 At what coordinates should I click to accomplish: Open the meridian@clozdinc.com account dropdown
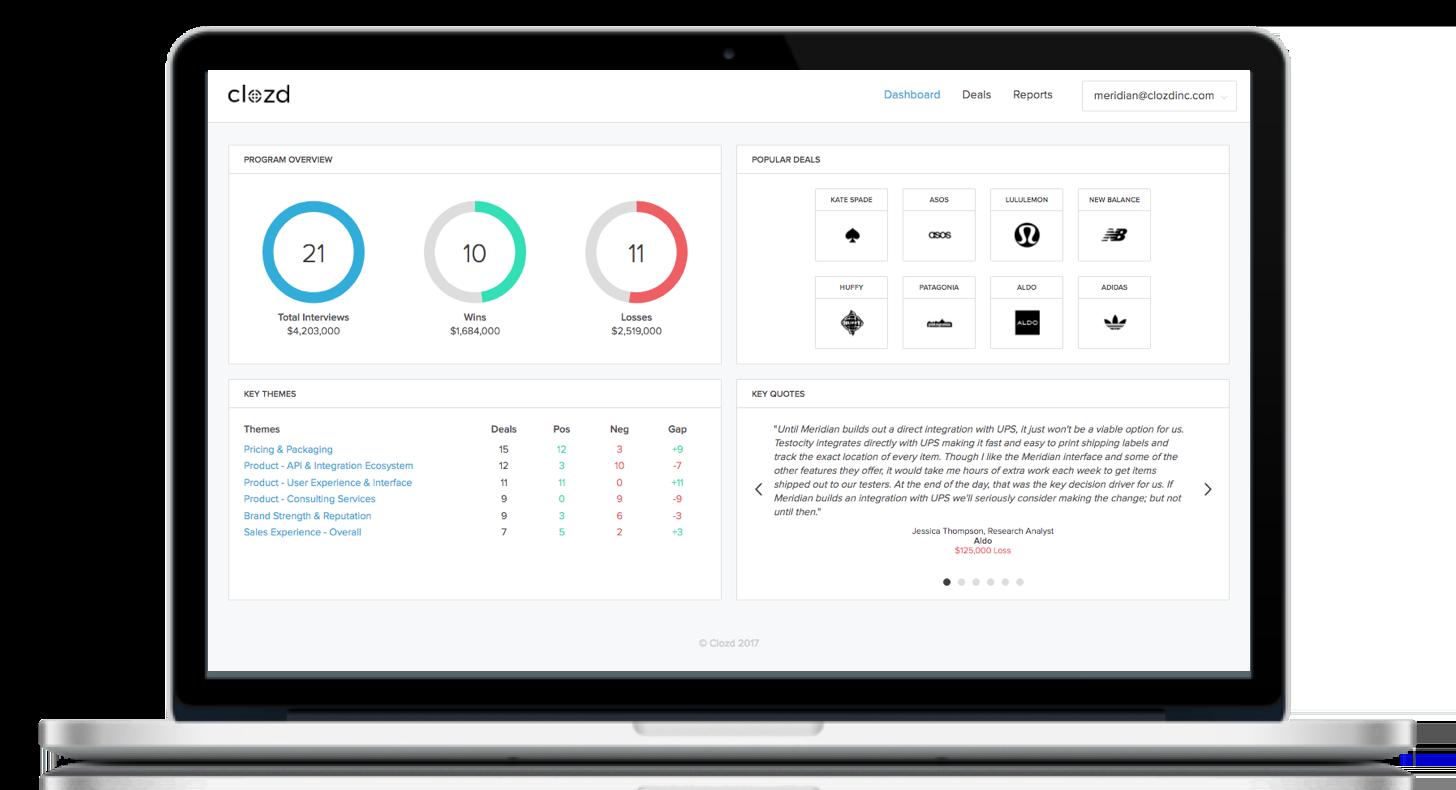click(x=1159, y=95)
